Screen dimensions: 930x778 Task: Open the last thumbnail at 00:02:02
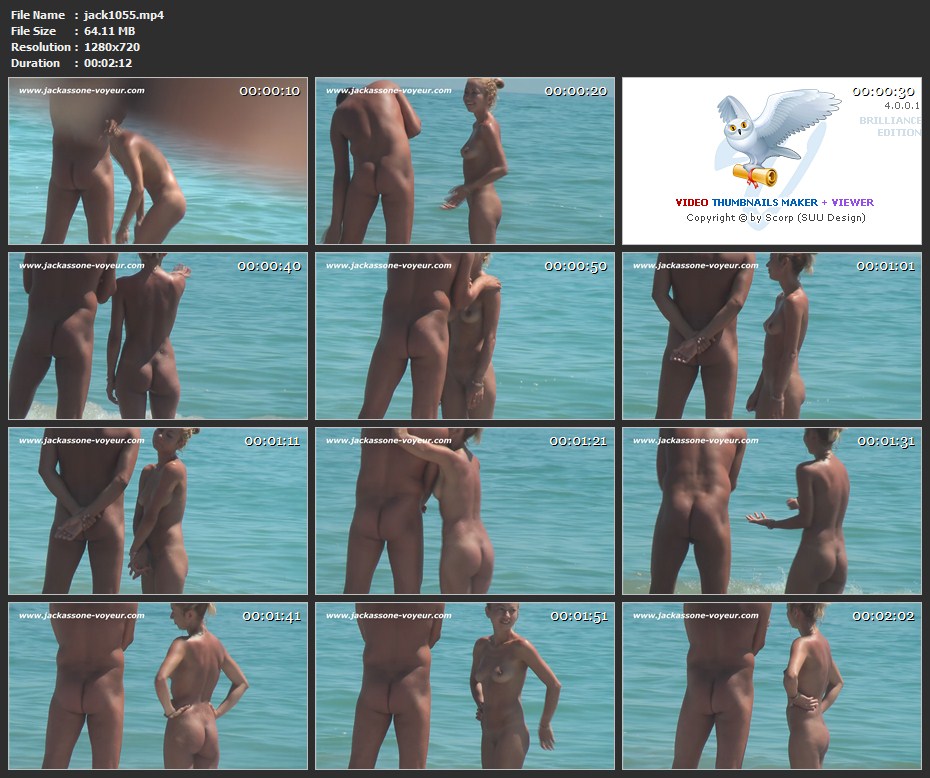pyautogui.click(x=772, y=686)
